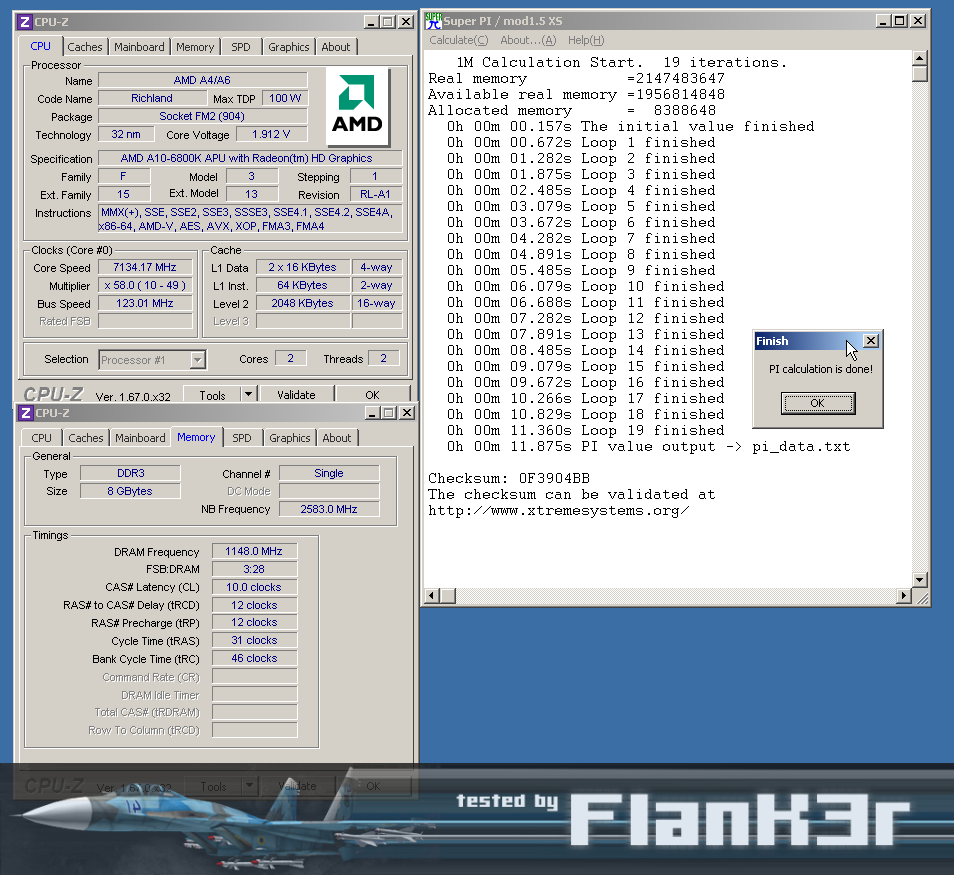Click the DRAM Frequency value 1148.0 MHz
Screen dimensions: 954x875
pos(254,551)
